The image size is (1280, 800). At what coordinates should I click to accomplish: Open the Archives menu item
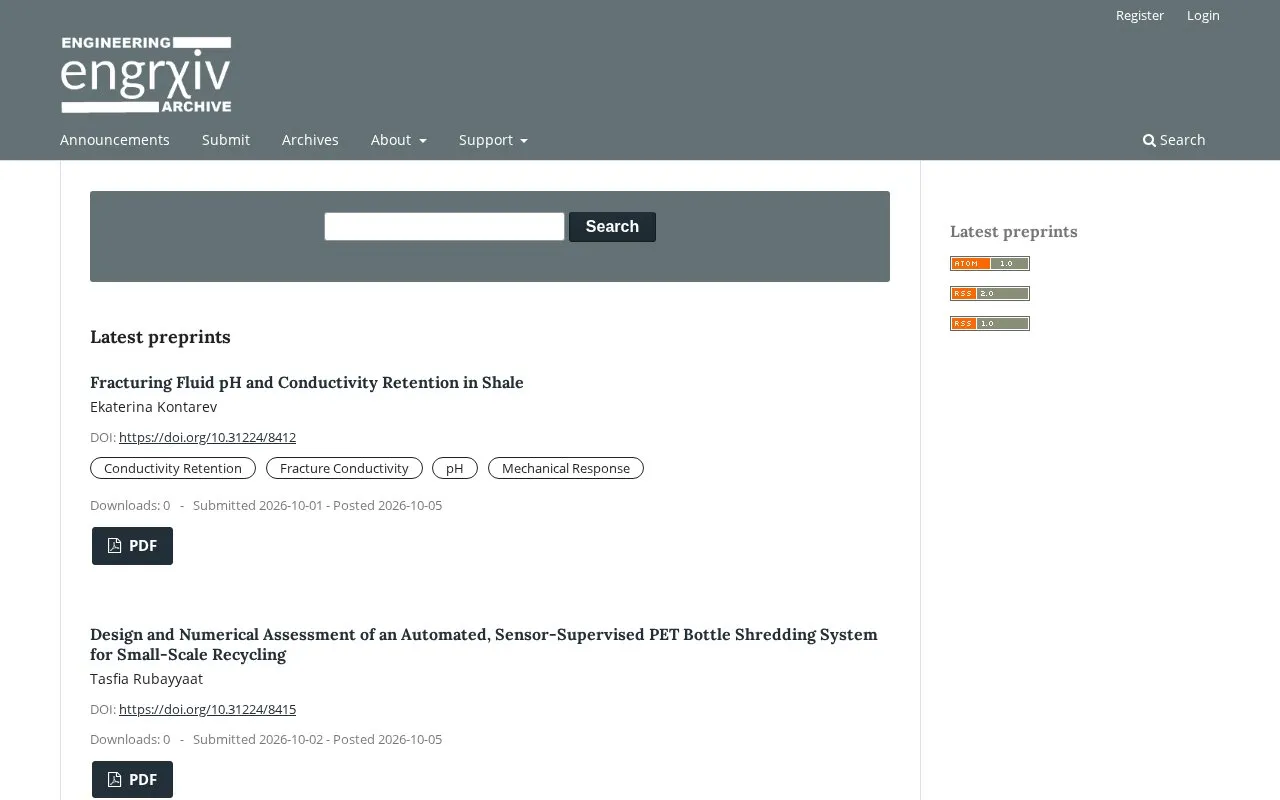[310, 140]
